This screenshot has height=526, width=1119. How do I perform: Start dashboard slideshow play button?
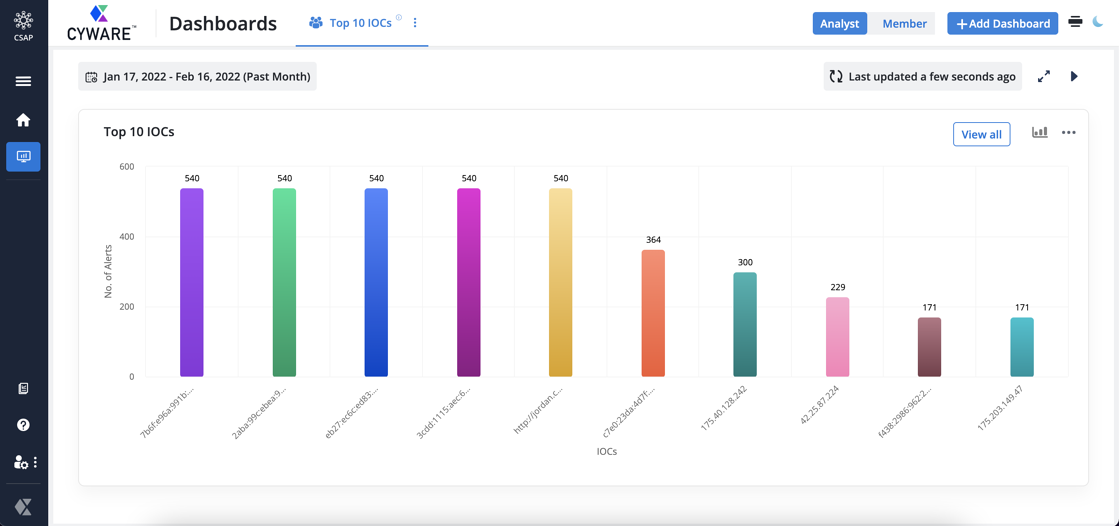click(x=1074, y=76)
